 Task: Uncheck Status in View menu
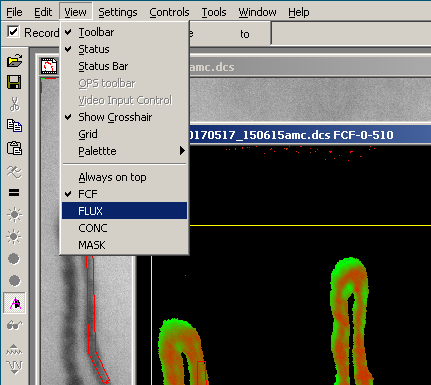tap(124, 49)
